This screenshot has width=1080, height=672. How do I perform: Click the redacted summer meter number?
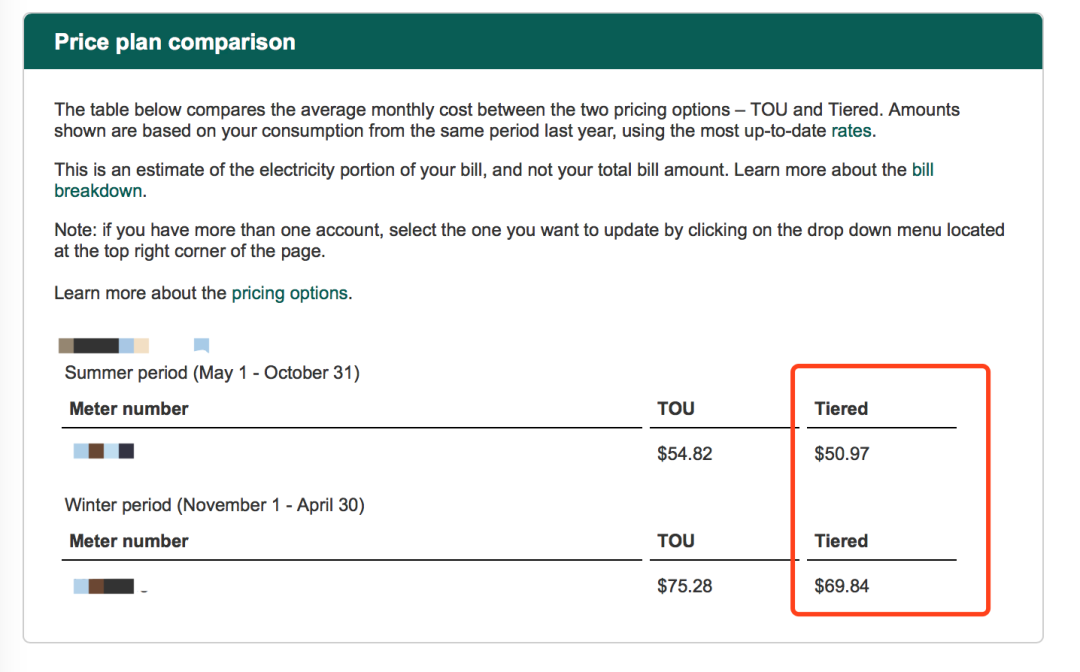[x=104, y=452]
